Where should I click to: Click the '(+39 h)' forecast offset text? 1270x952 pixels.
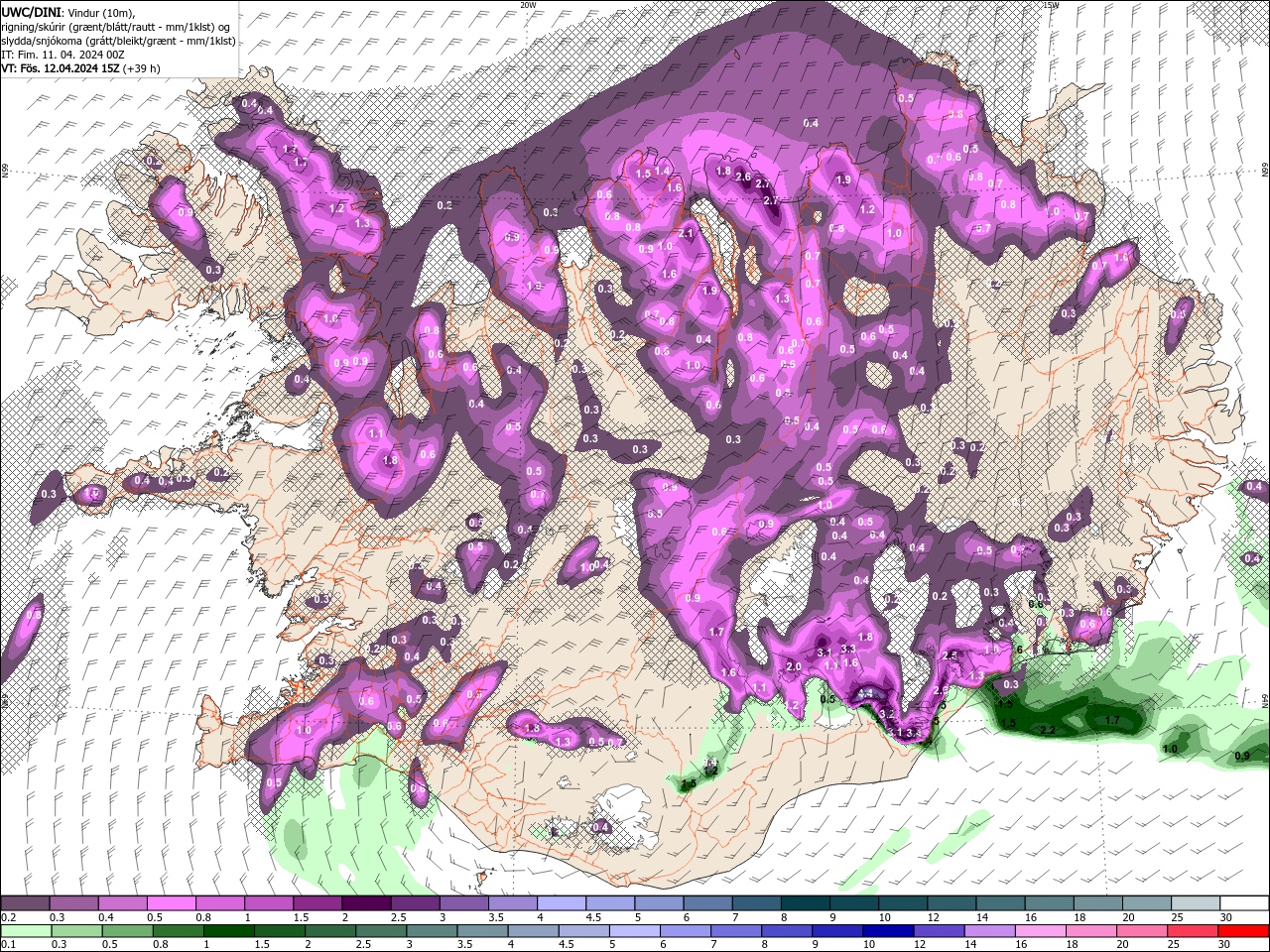click(x=141, y=68)
